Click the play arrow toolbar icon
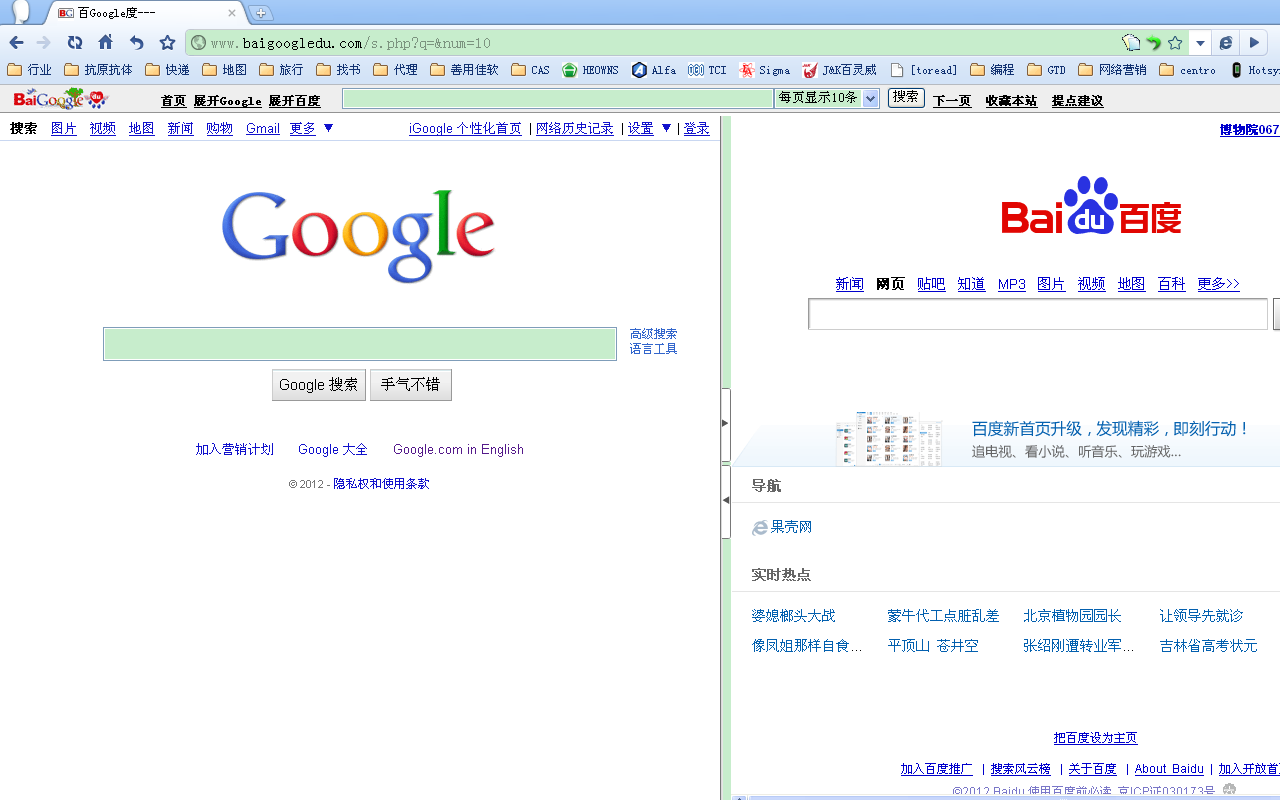Viewport: 1280px width, 800px height. pyautogui.click(x=1254, y=43)
